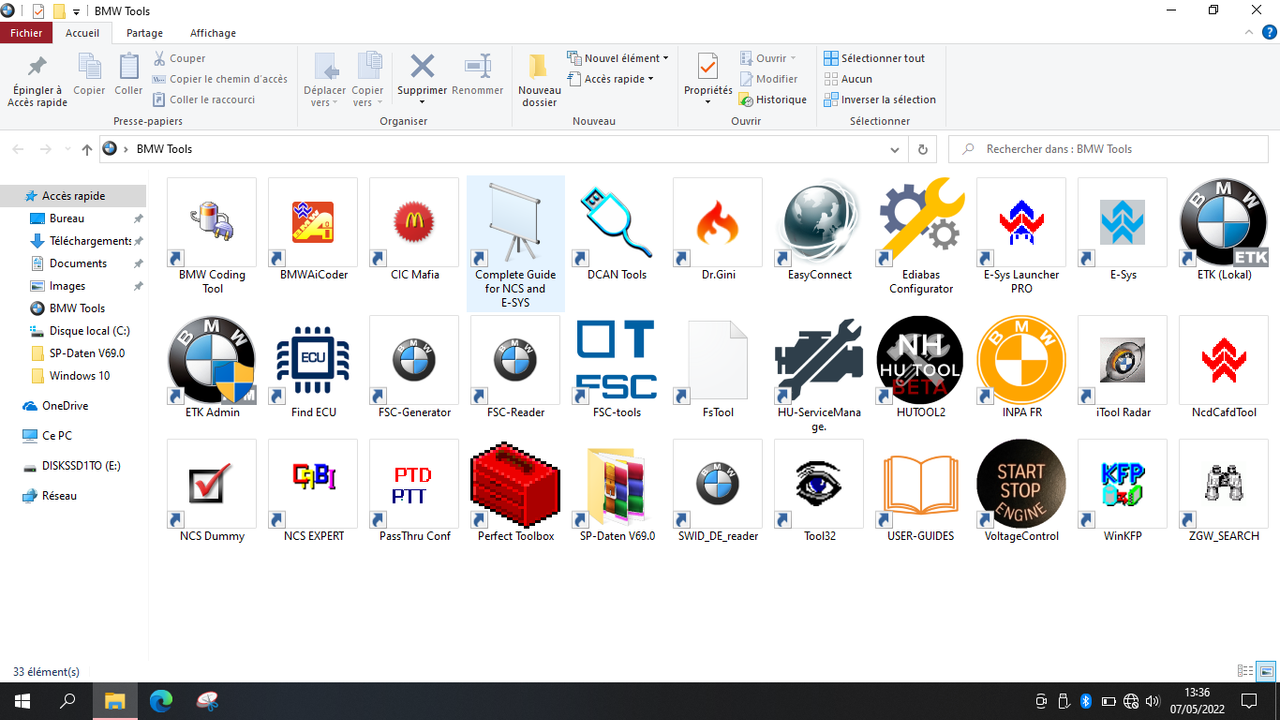Go up one folder level
This screenshot has width=1280, height=720.
coord(87,149)
